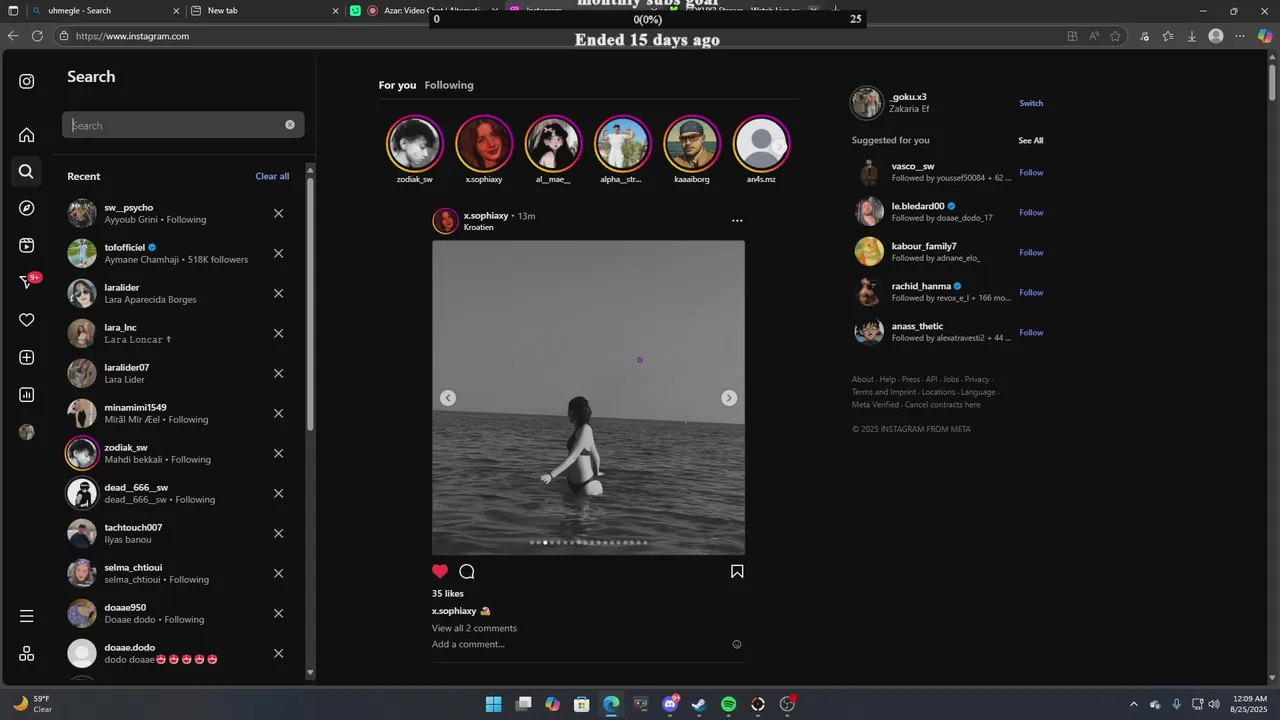Viewport: 1280px width, 720px height.
Task: Remove laralider from recent searches
Action: pos(279,293)
